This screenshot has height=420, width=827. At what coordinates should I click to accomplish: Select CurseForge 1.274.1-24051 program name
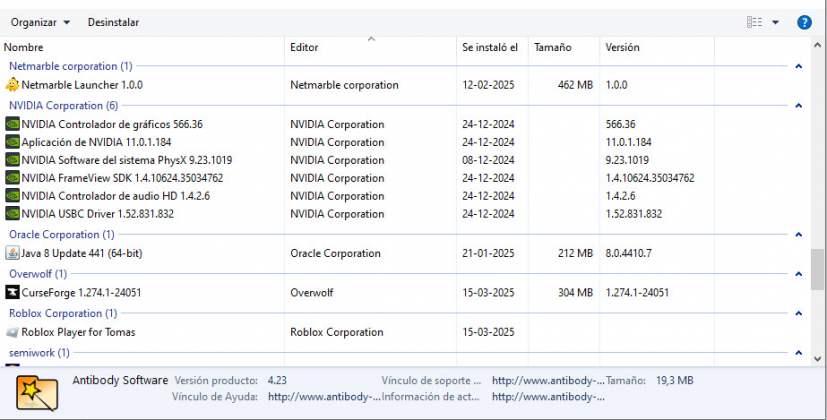point(81,292)
